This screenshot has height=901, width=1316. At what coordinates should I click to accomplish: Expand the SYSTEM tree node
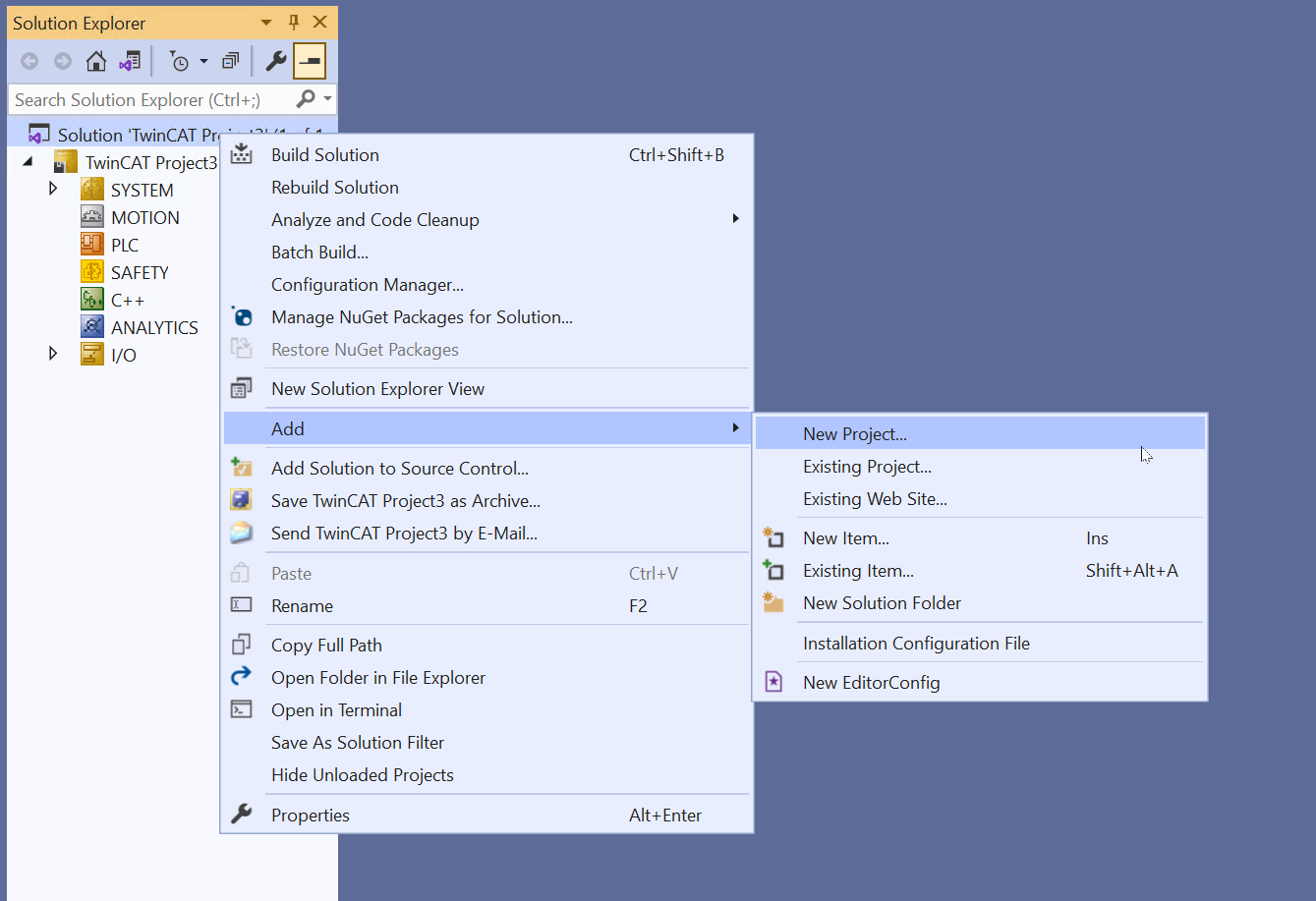coord(53,188)
